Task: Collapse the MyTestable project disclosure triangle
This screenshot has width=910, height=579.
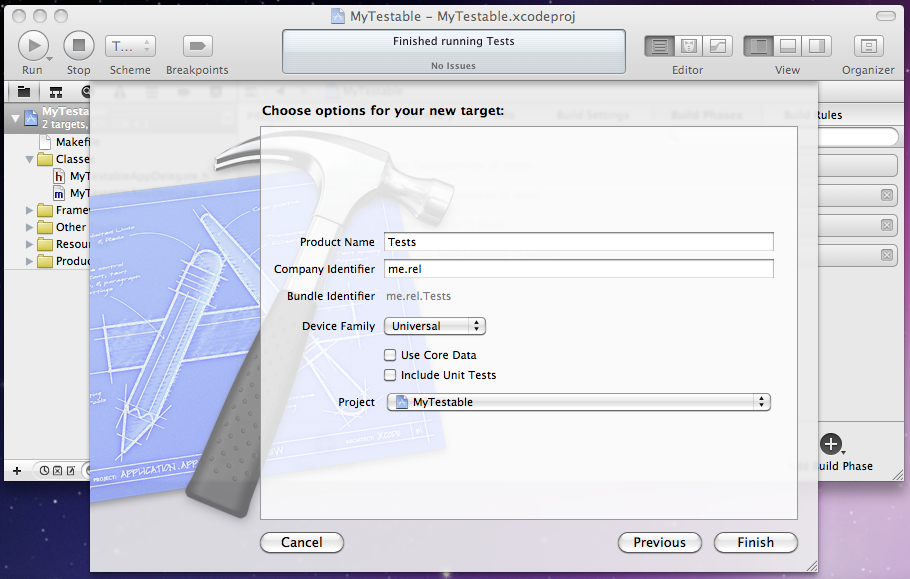Action: tap(16, 118)
